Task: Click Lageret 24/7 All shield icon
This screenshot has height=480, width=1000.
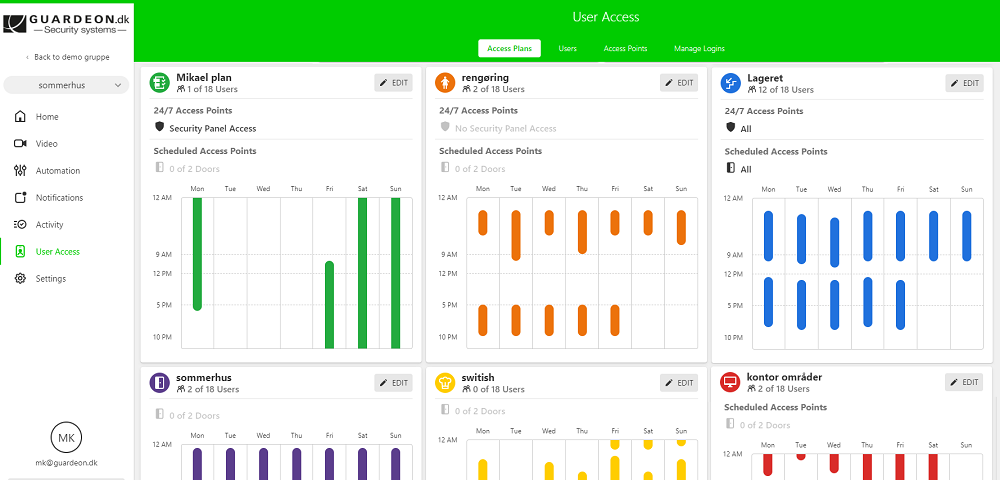Action: point(731,127)
